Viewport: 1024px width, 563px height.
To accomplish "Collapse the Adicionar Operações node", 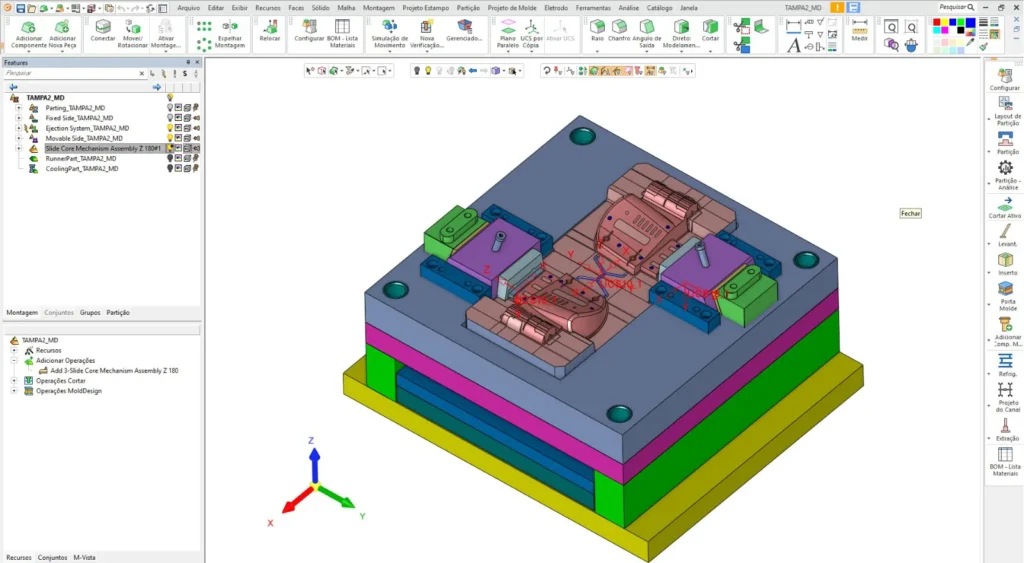I will (x=14, y=361).
